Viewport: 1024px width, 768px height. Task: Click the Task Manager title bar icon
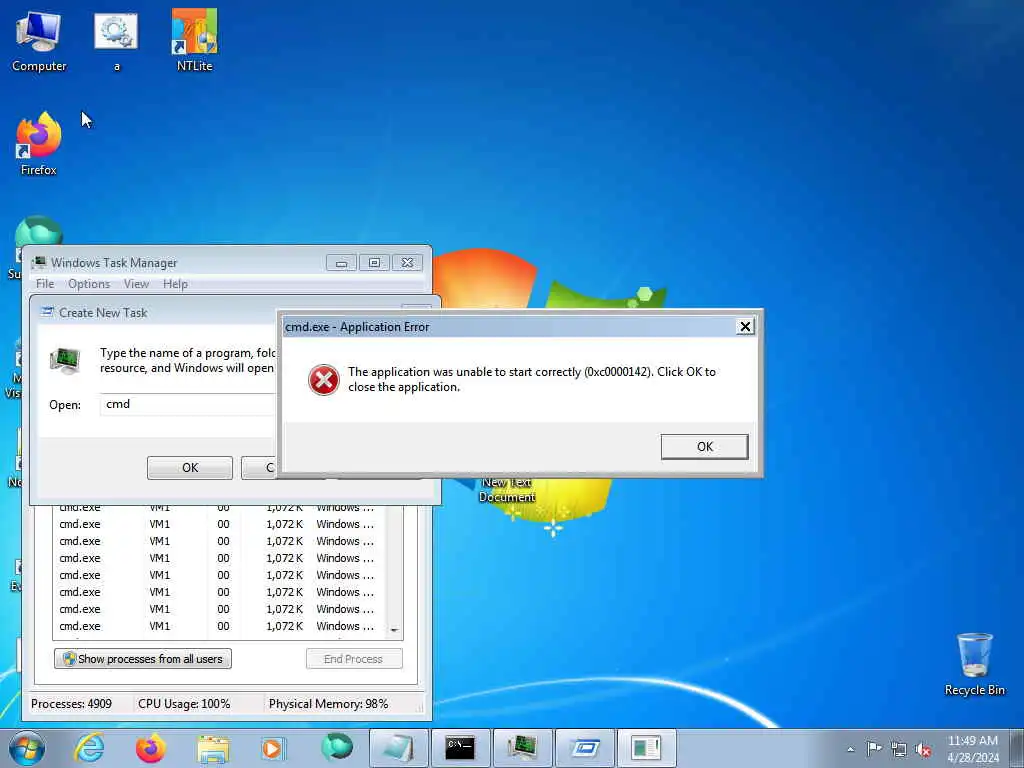pyautogui.click(x=39, y=263)
